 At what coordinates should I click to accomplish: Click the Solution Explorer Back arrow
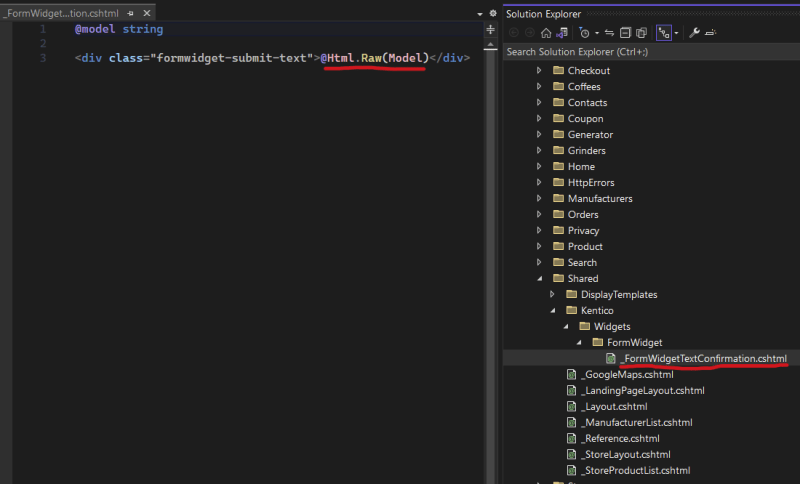(514, 33)
